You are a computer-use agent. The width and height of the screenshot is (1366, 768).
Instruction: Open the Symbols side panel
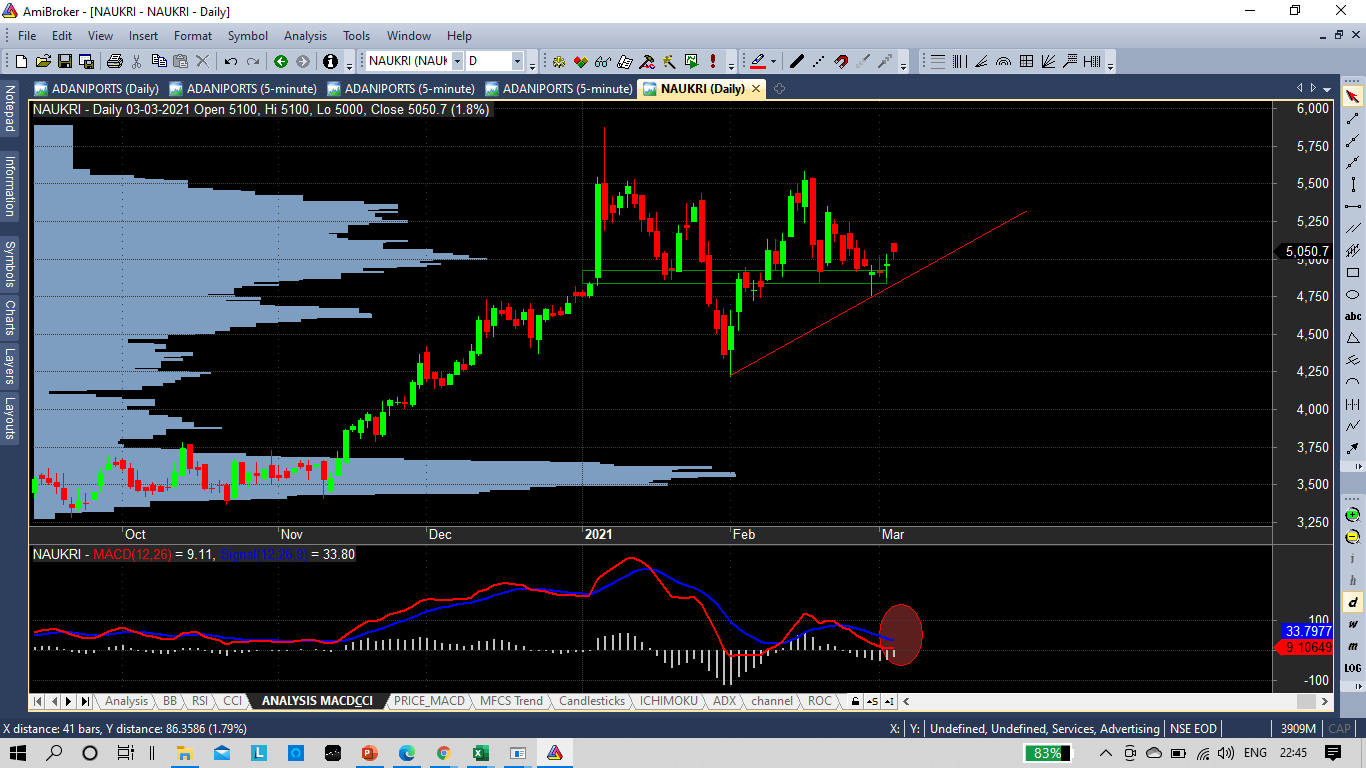pyautogui.click(x=10, y=265)
